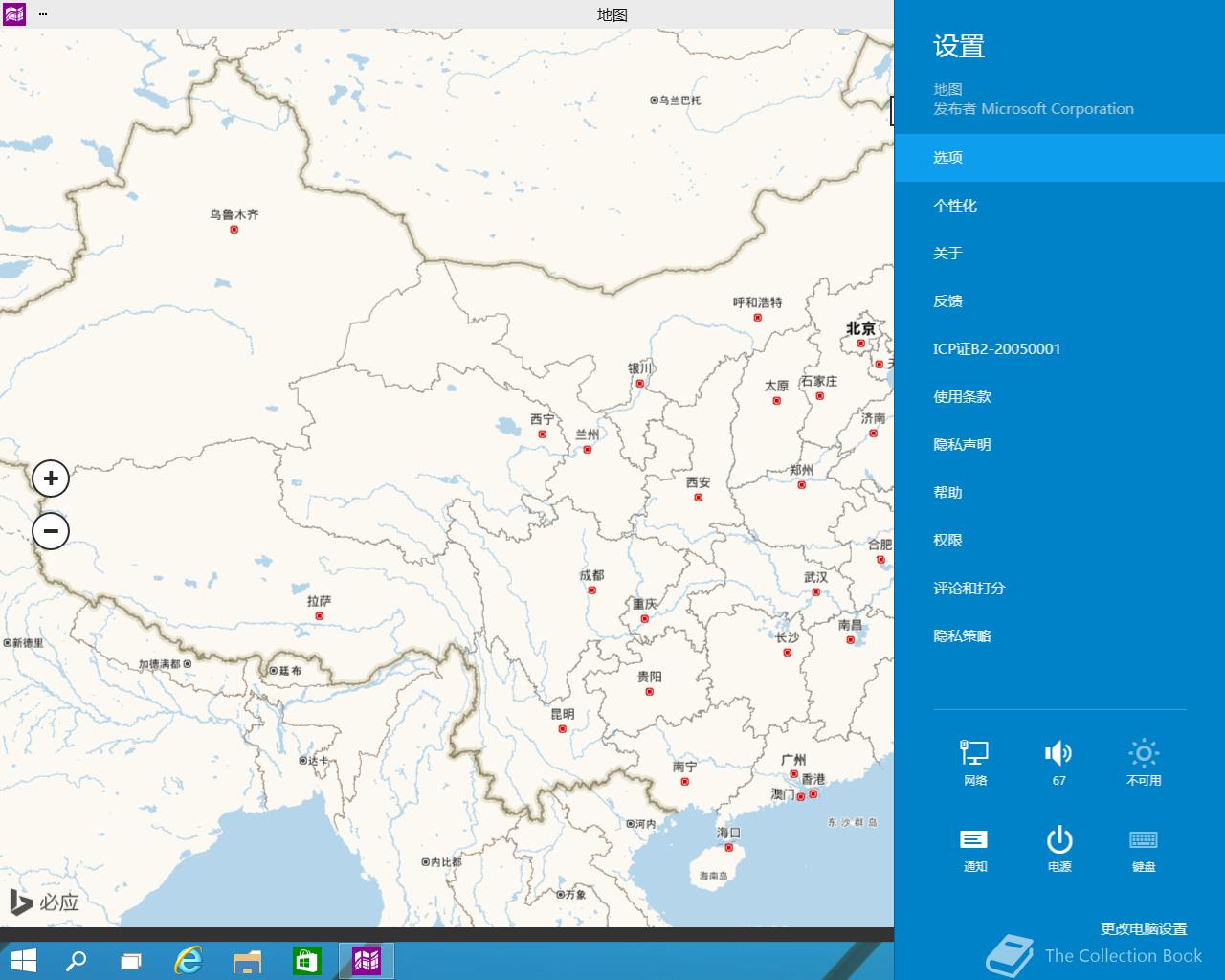Click the 西宁 city label
Screen dimensions: 1225x980
coord(542,419)
